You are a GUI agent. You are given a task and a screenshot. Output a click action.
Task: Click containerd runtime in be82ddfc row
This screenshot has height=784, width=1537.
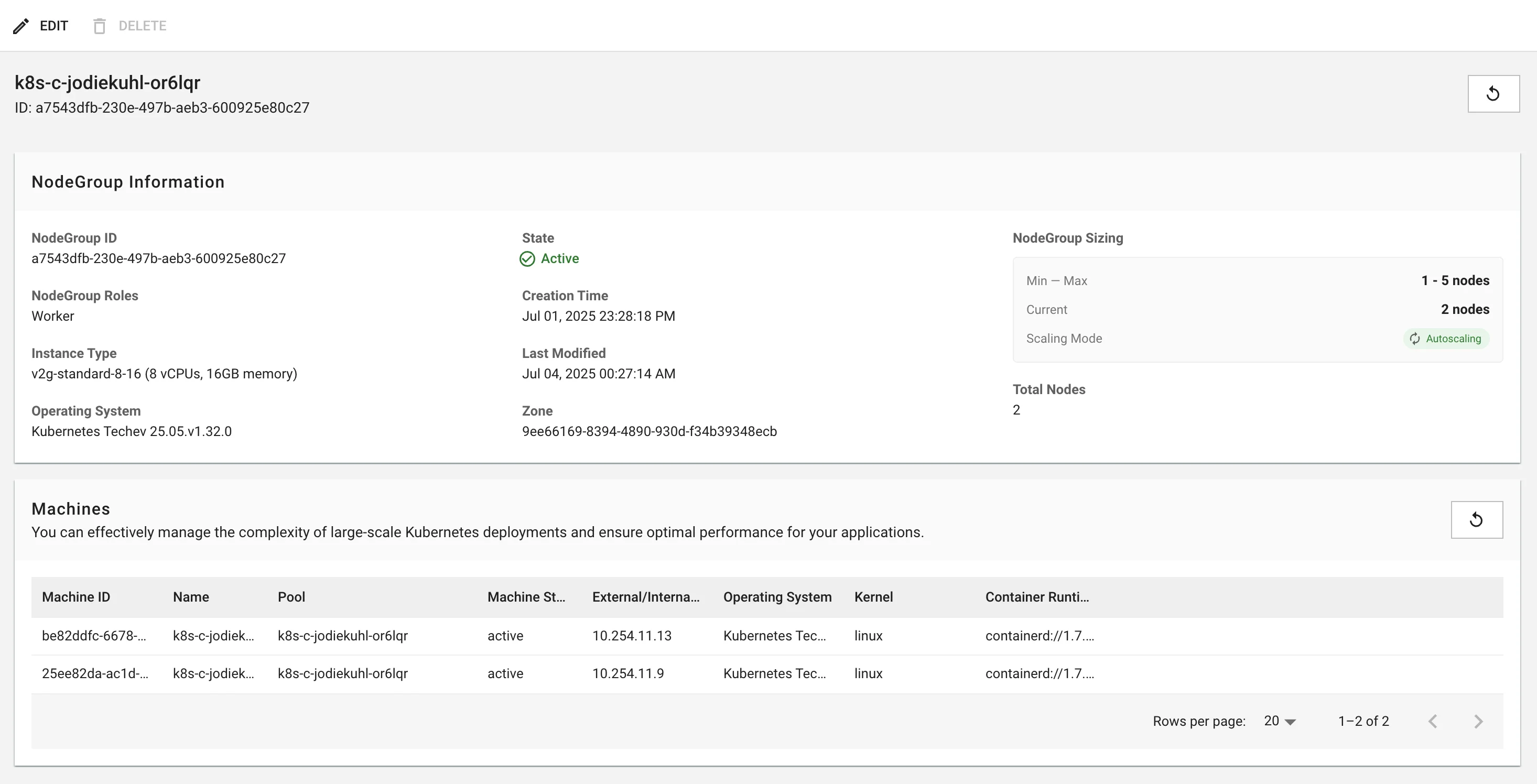coord(1040,636)
